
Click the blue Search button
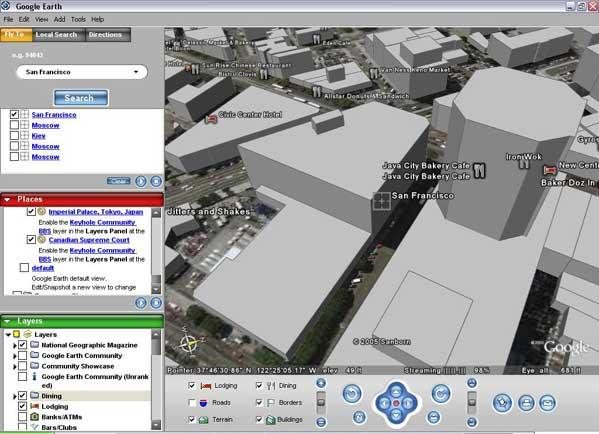[x=81, y=98]
